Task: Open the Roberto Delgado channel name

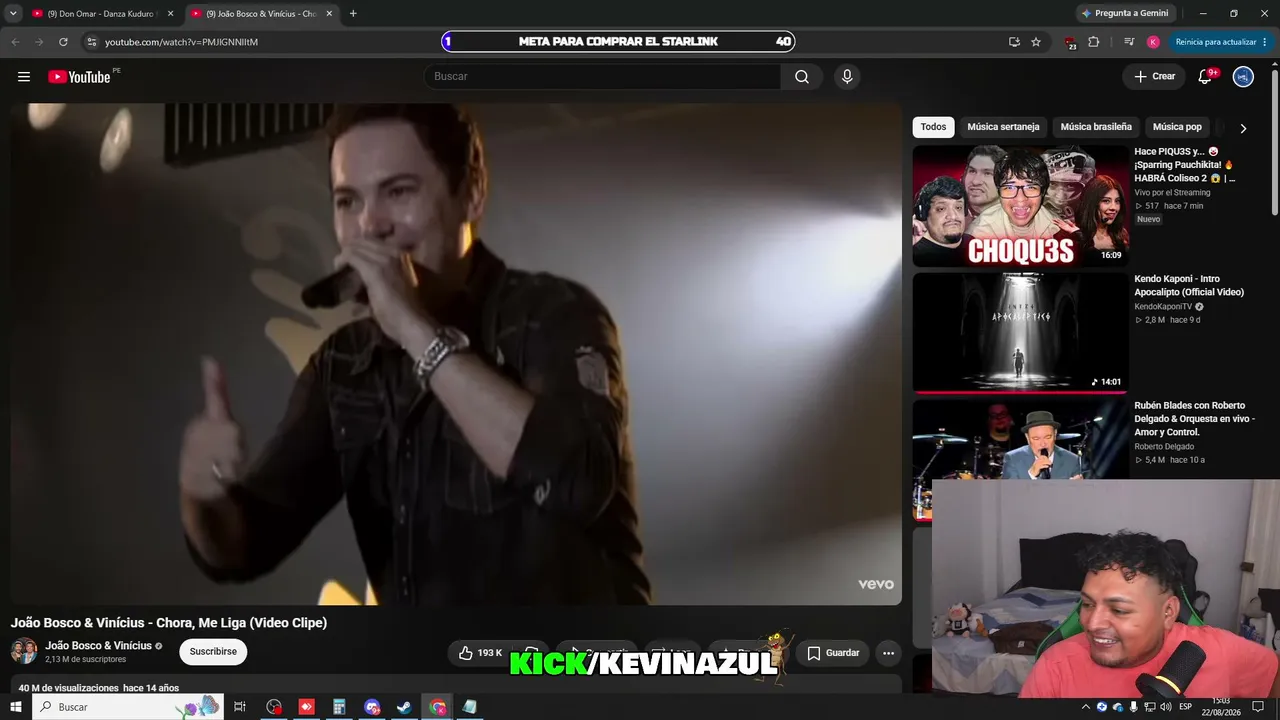Action: click(x=1164, y=447)
